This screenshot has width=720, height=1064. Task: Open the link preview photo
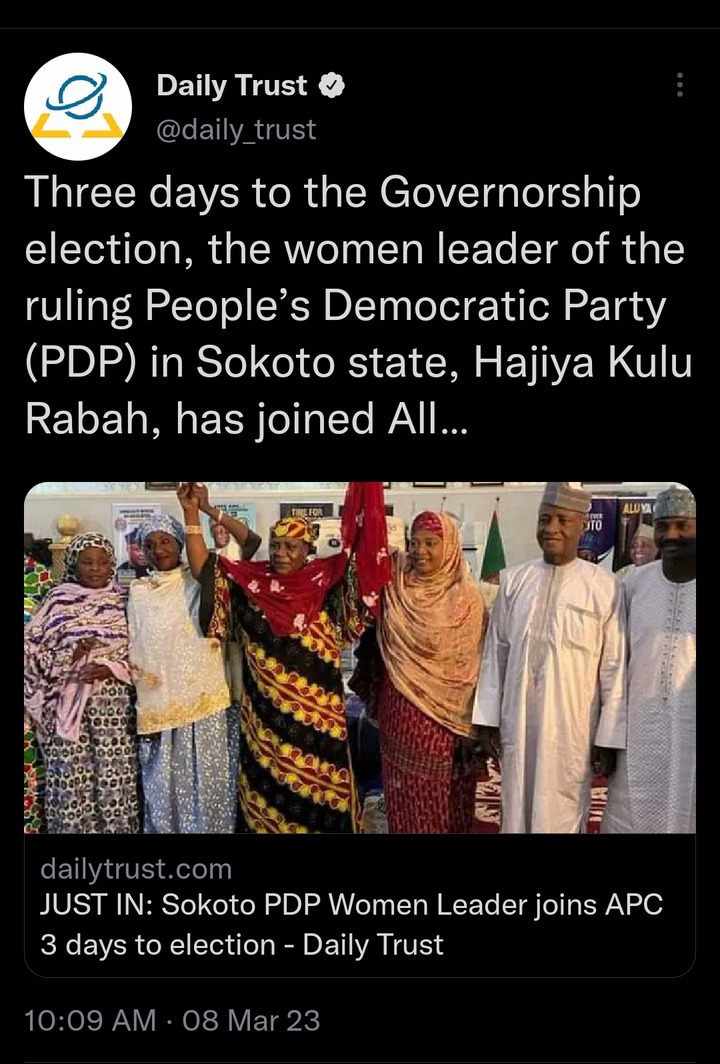[x=360, y=658]
